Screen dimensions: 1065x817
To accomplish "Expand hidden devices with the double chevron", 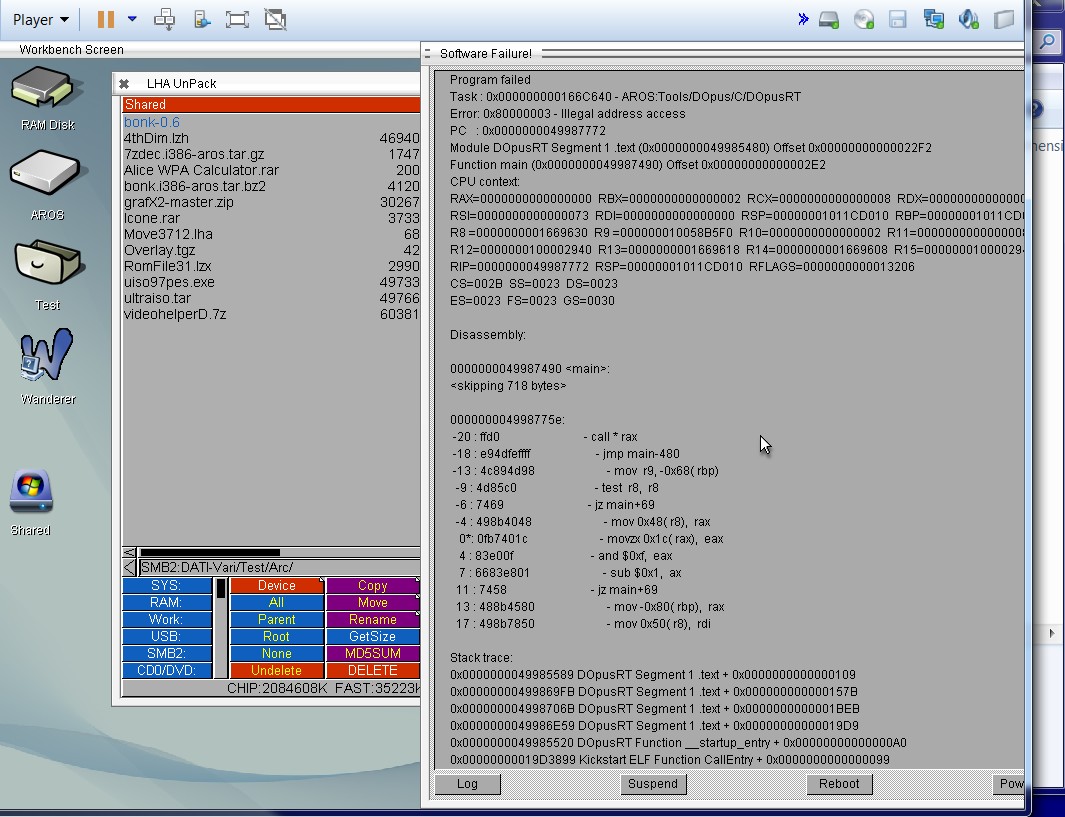I will click(803, 19).
